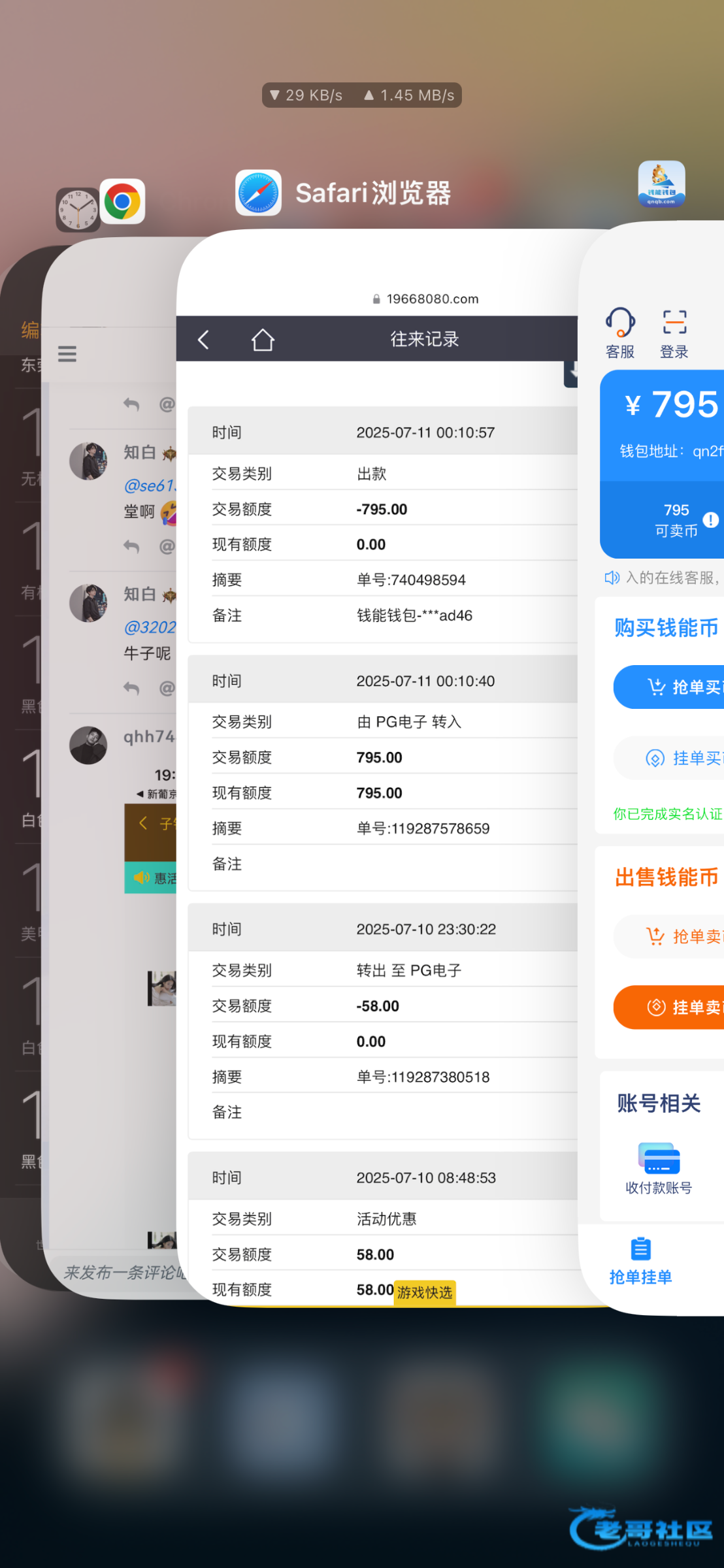Image resolution: width=724 pixels, height=1568 pixels.
Task: Open the hamburger menu in left card
Action: (67, 354)
